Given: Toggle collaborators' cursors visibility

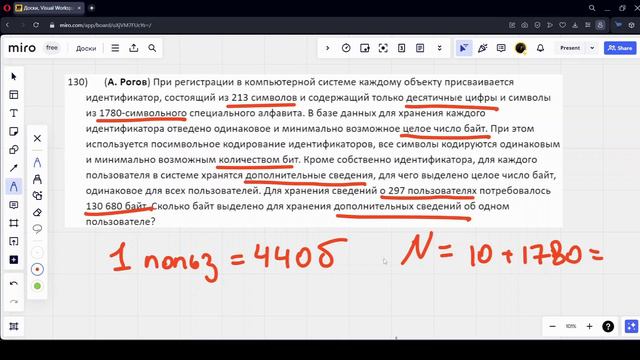Looking at the screenshot, I should [x=464, y=48].
